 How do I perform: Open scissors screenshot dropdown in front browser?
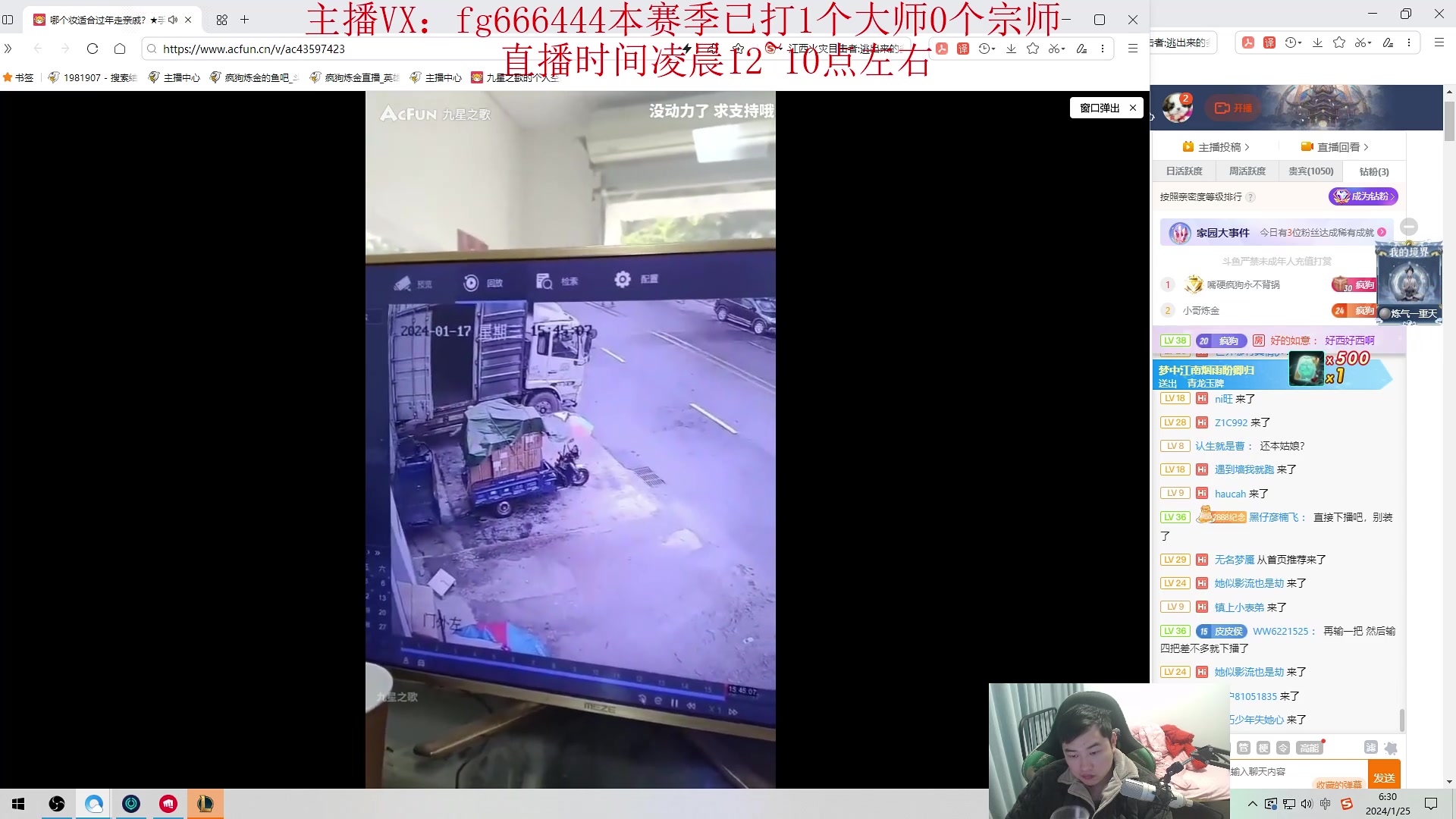(1057, 49)
